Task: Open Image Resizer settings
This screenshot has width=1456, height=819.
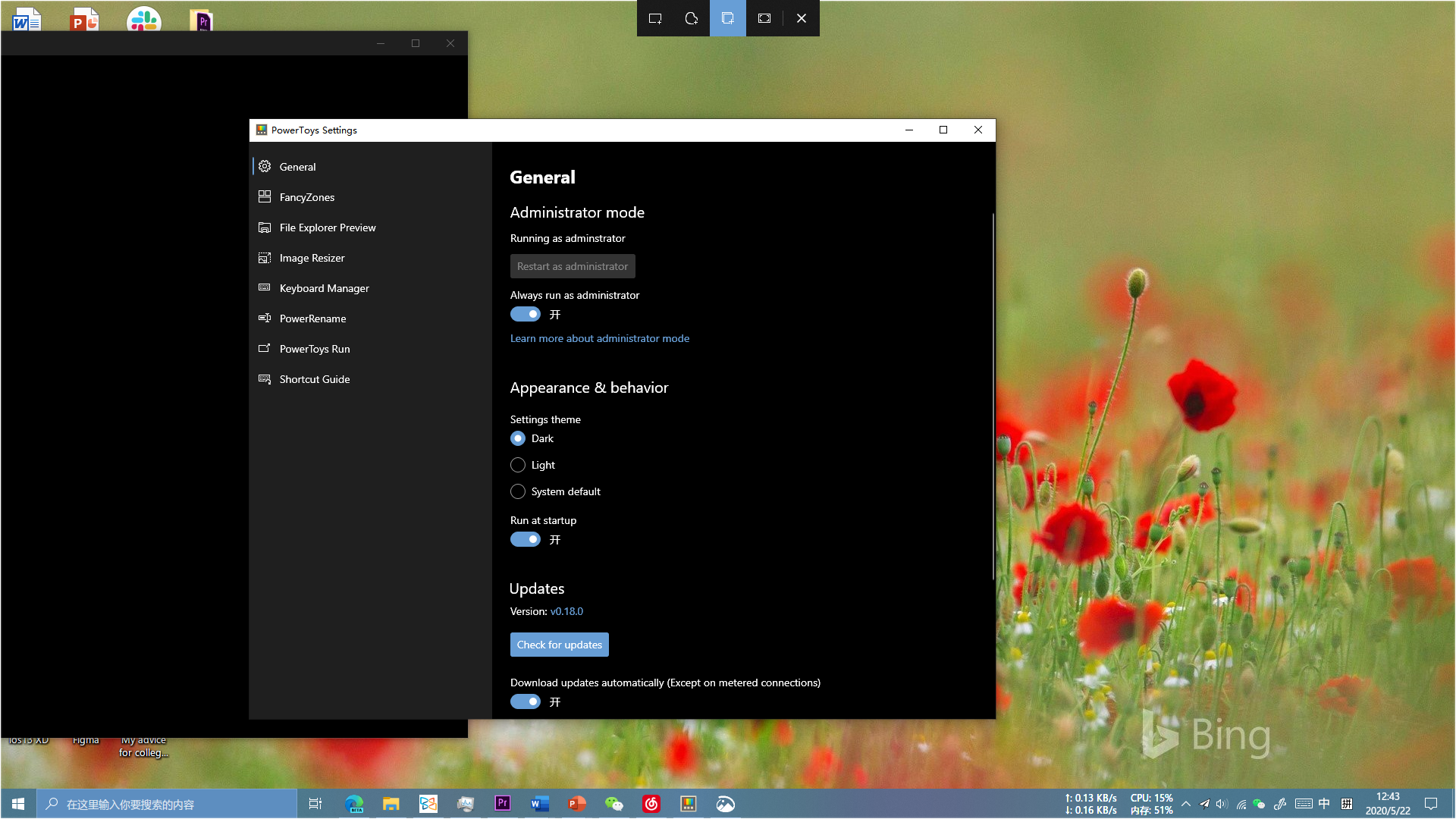Action: [x=312, y=258]
